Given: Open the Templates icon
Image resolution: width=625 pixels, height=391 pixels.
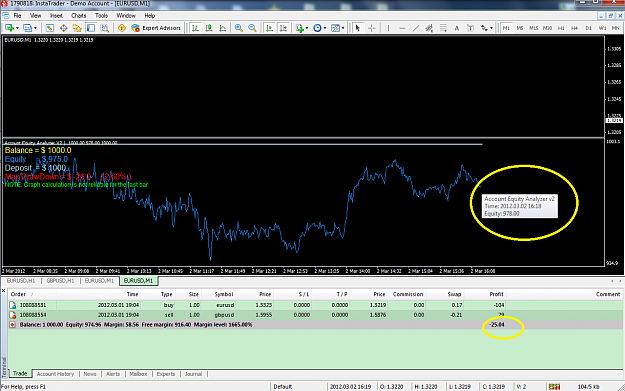Looking at the screenshot, I should tap(336, 28).
